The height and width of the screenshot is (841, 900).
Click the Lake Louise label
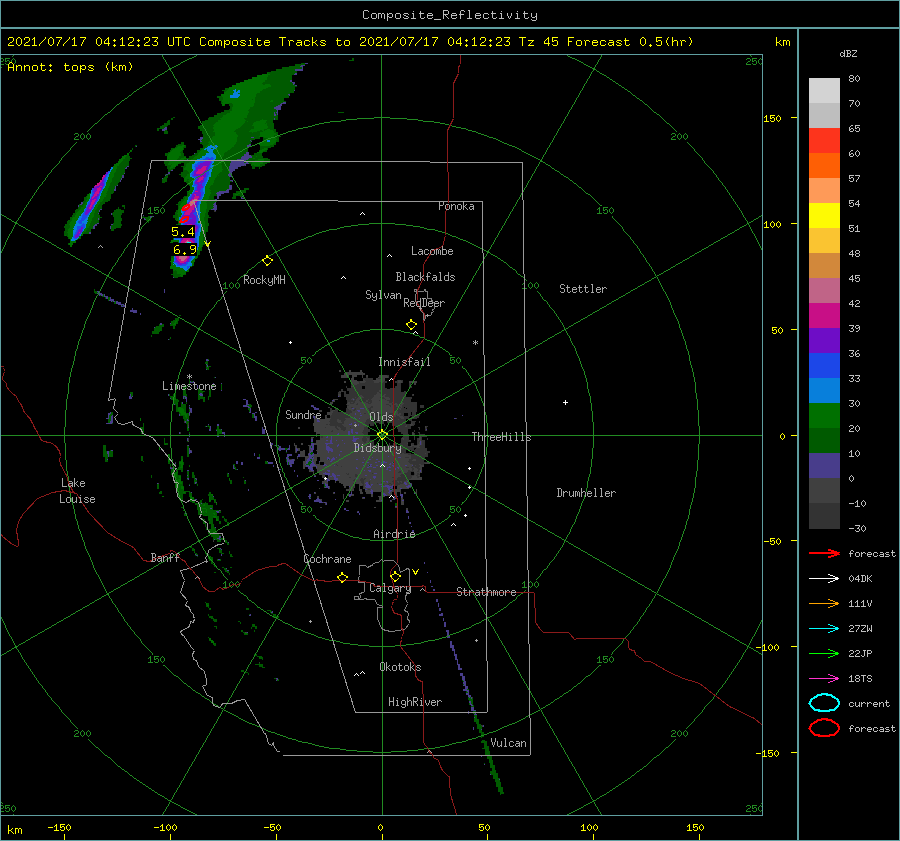point(77,491)
